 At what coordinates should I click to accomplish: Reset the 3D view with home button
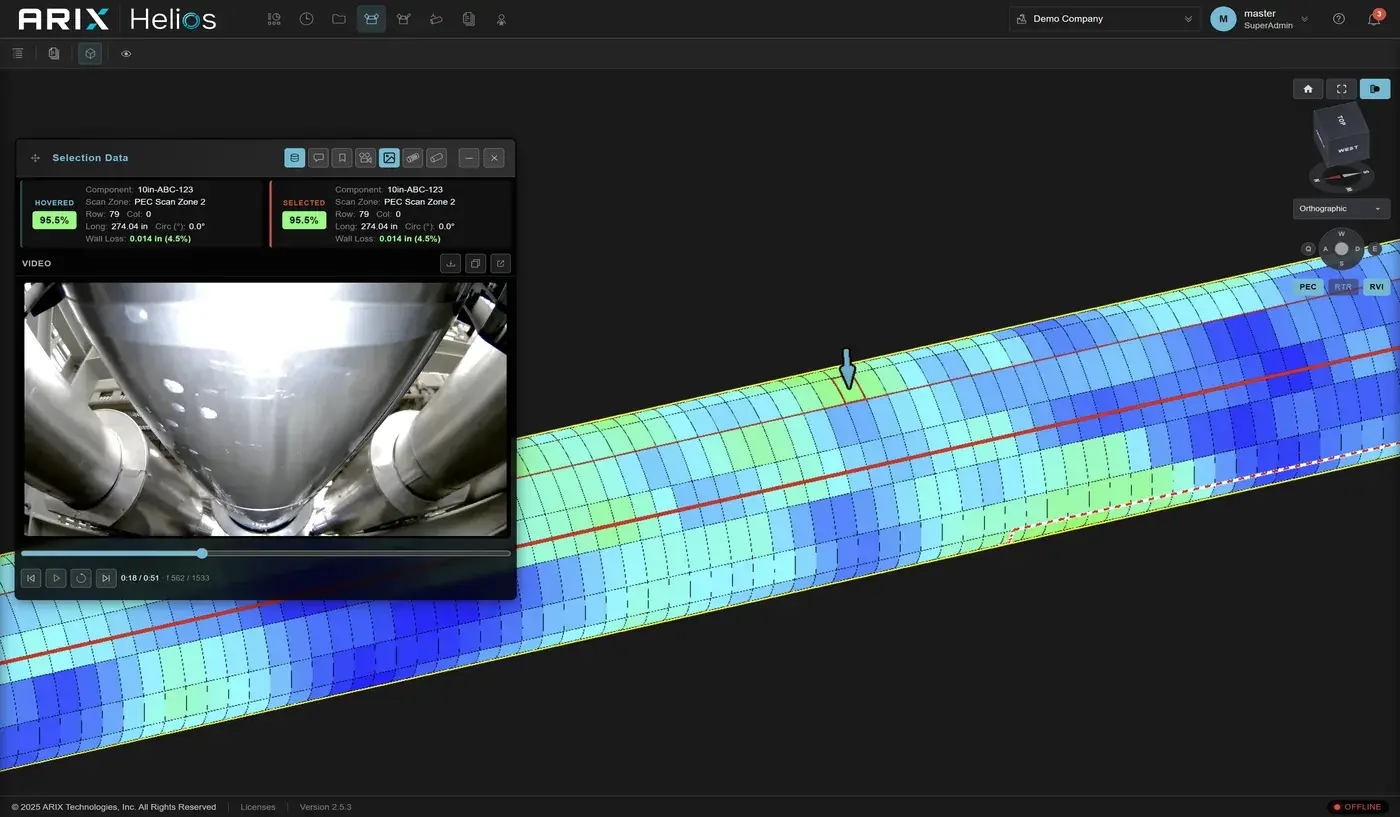(1308, 89)
